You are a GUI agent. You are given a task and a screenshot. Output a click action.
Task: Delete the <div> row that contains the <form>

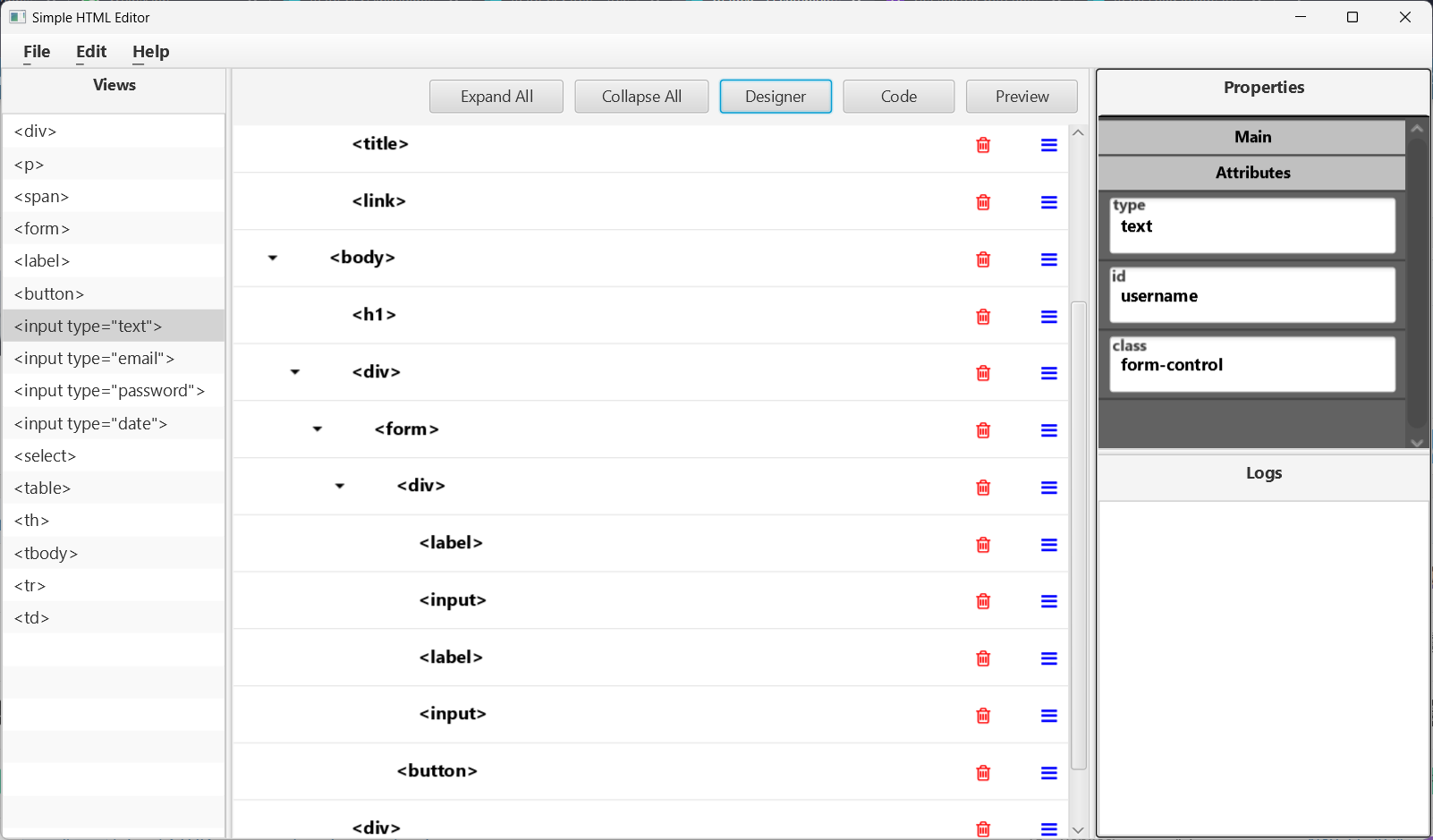[x=983, y=373]
